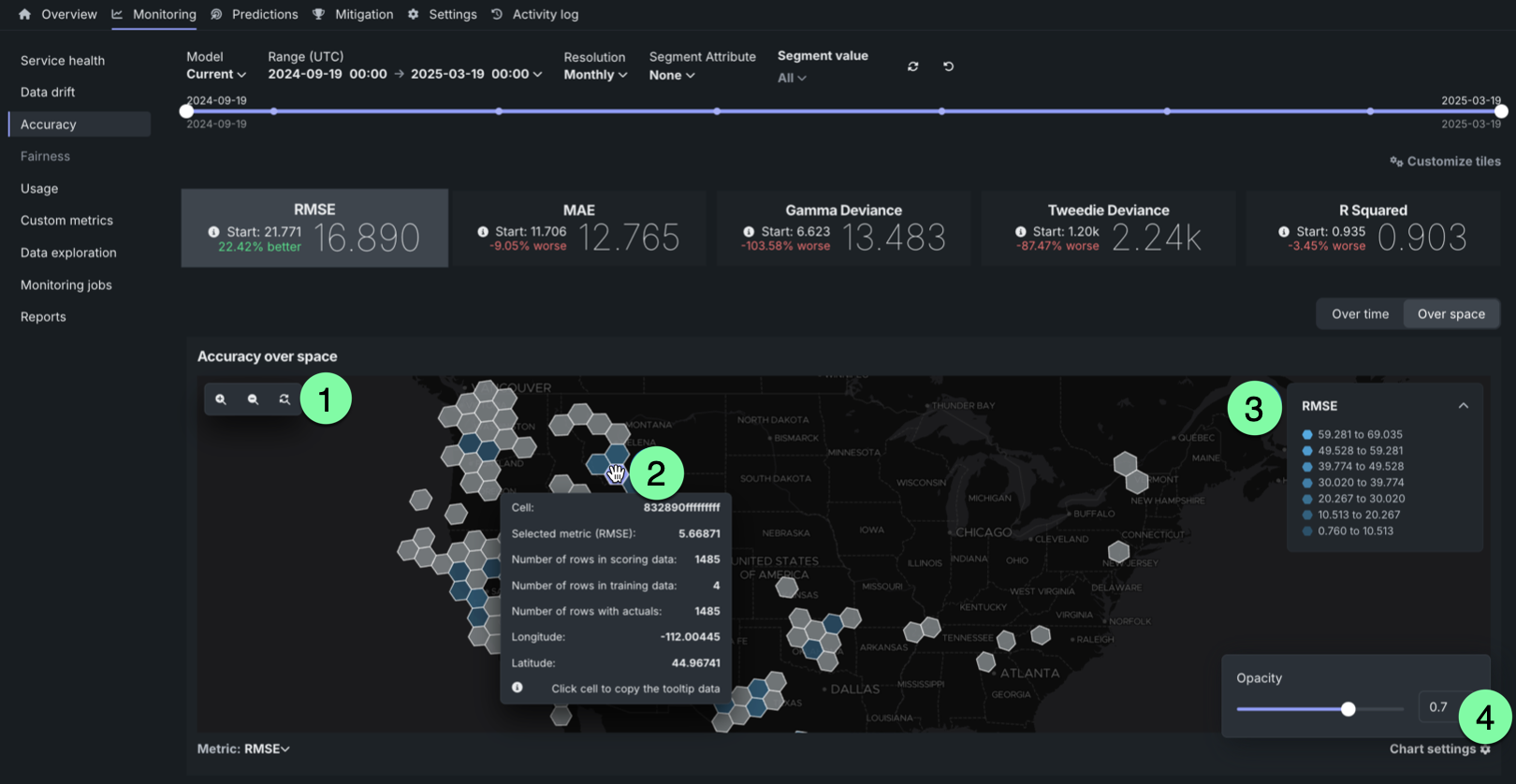Viewport: 1516px width, 784px height.
Task: Zoom out on the accuracy map
Action: coord(253,399)
